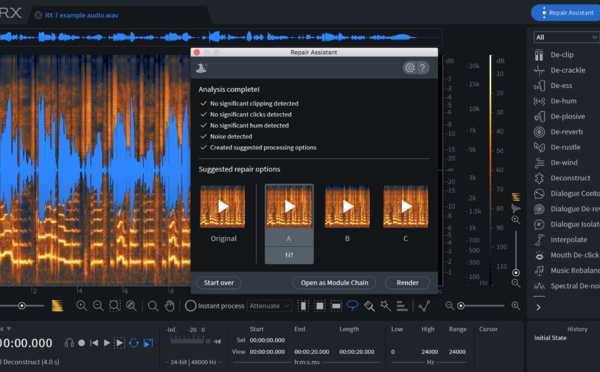Open the Spectral De-noise module
The image size is (600, 372).
point(567,286)
